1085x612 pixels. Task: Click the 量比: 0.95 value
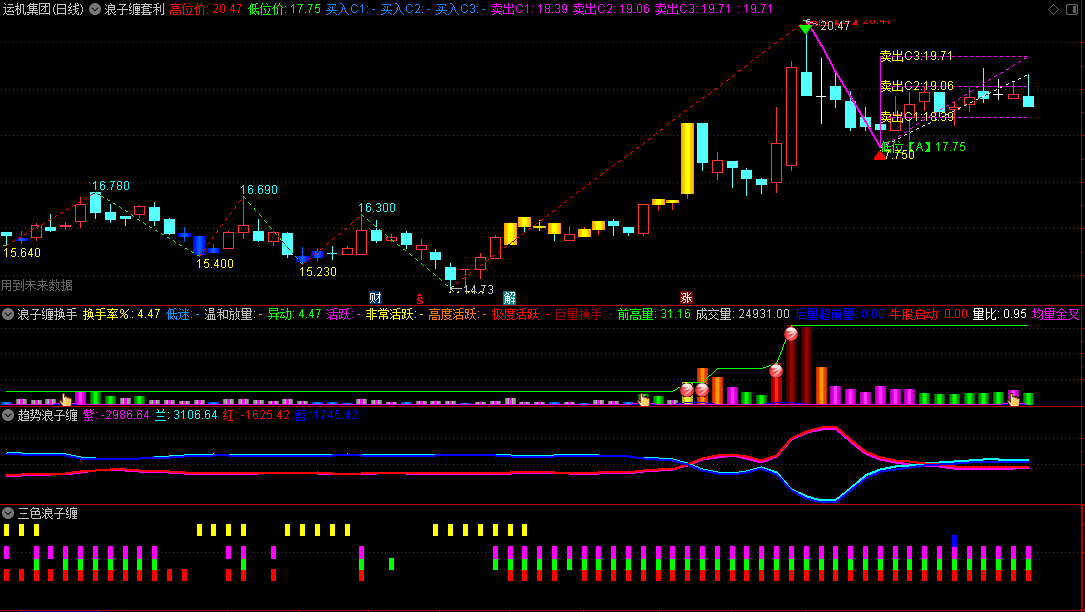point(999,314)
